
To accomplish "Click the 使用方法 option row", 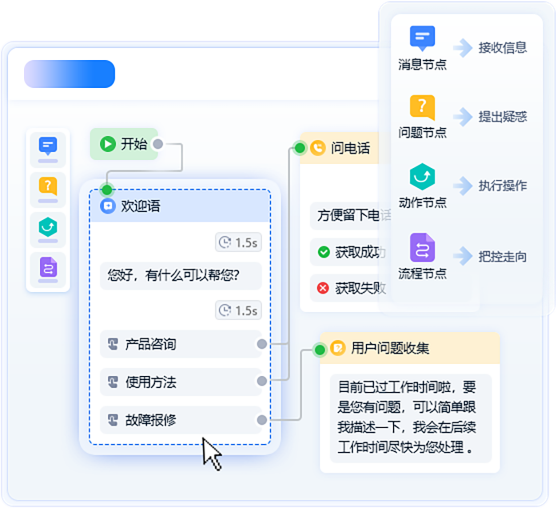I will [181, 382].
